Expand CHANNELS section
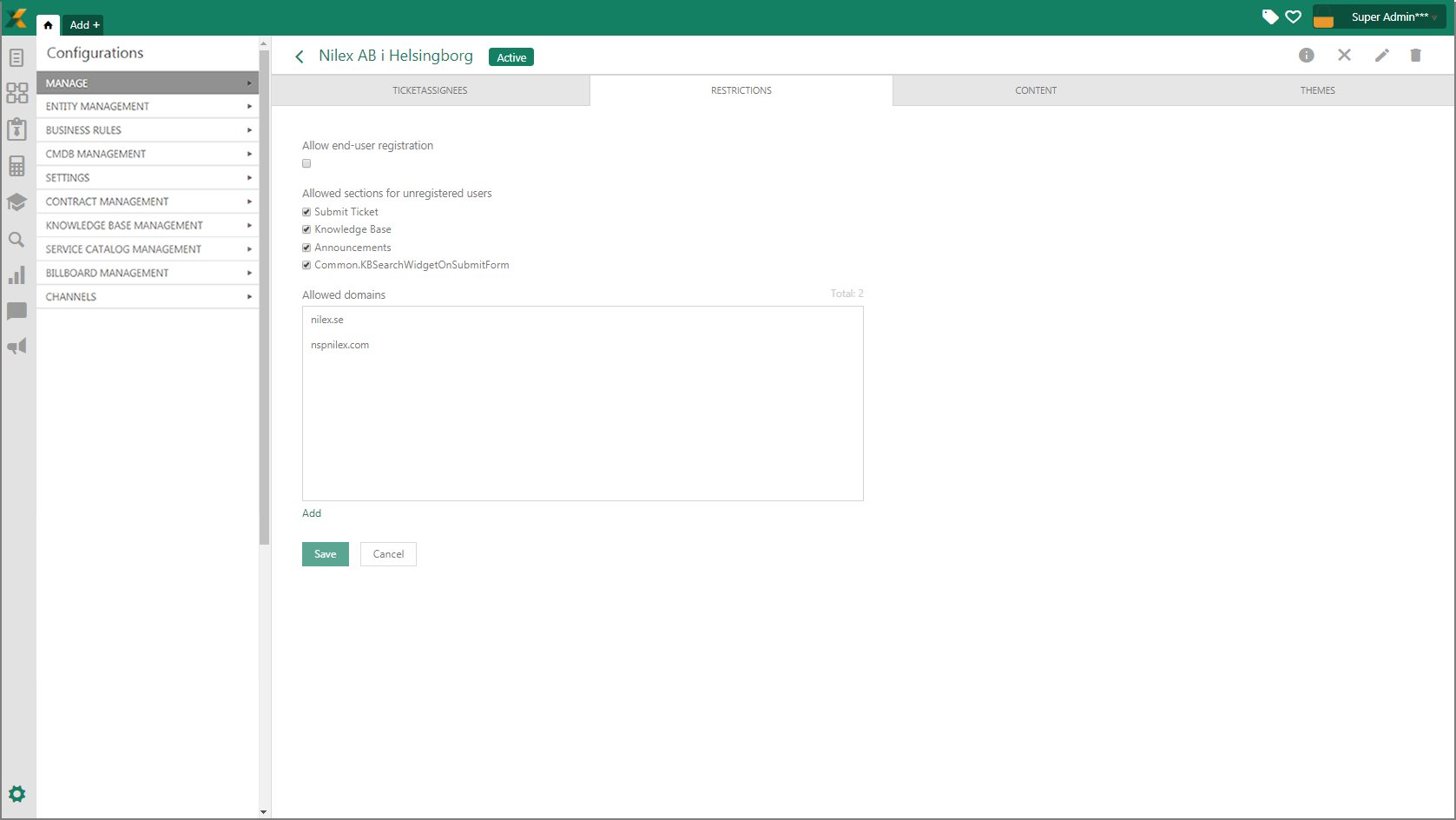 [148, 297]
